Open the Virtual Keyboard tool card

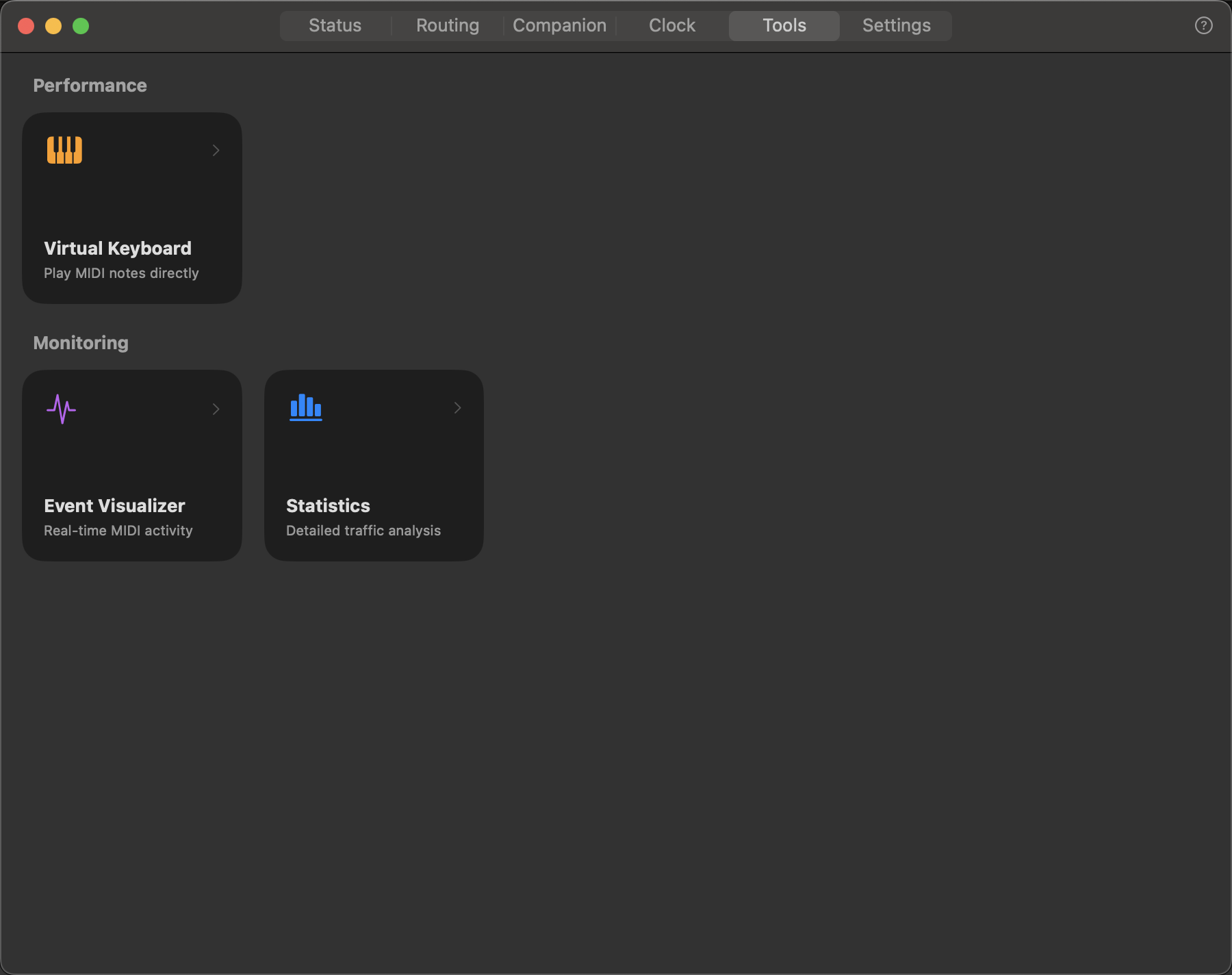131,207
